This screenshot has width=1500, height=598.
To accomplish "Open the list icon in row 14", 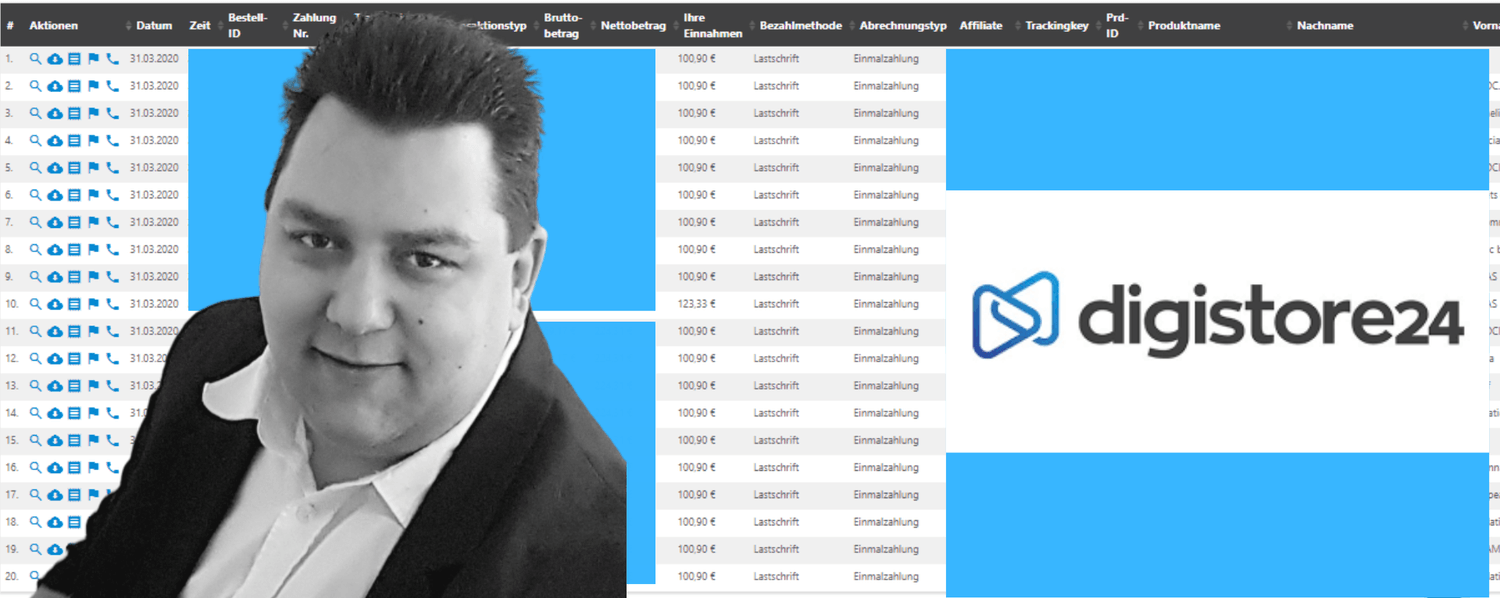I will pyautogui.click(x=74, y=413).
